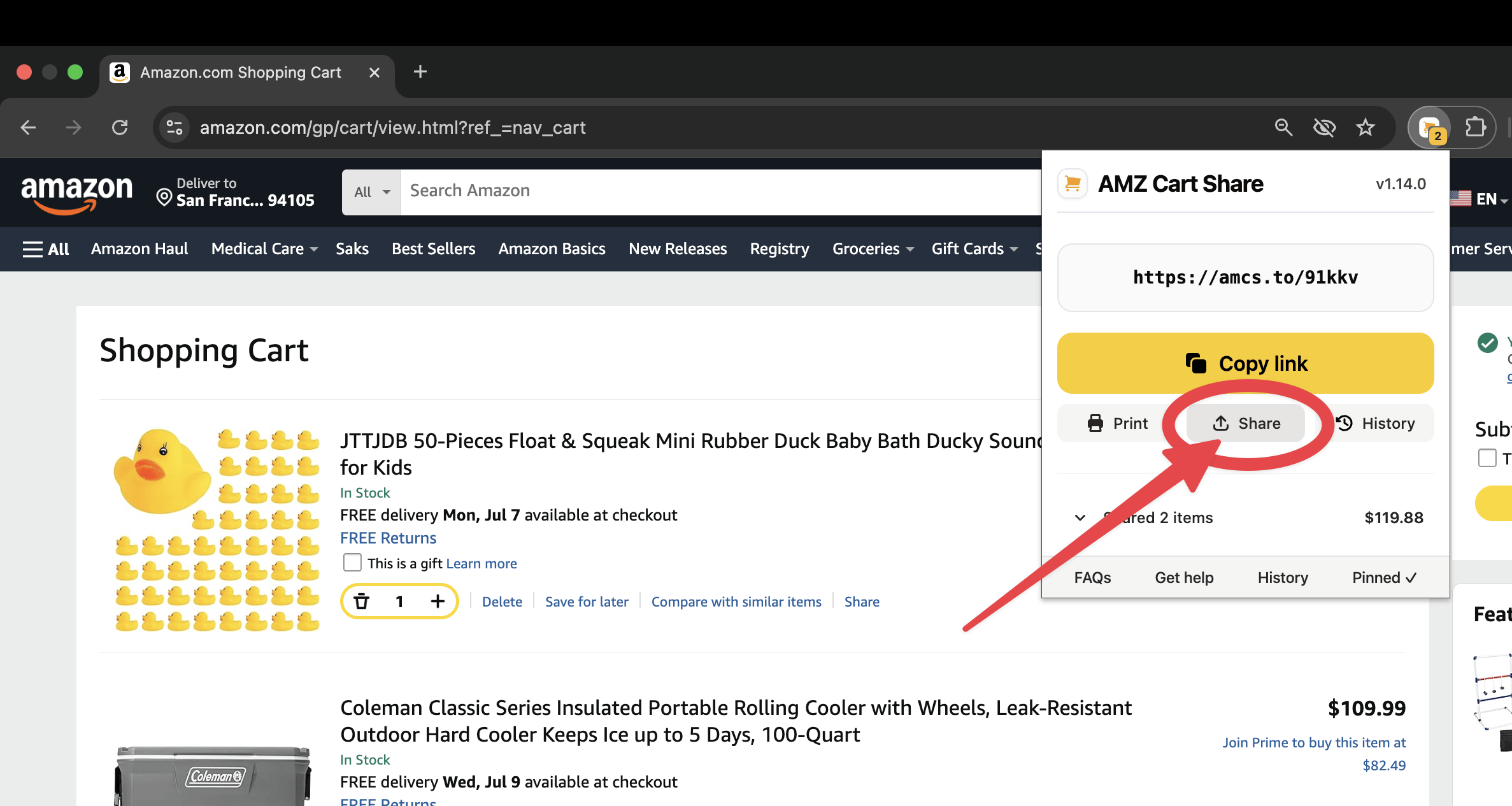Open the hamburger All menu icon

[x=32, y=249]
